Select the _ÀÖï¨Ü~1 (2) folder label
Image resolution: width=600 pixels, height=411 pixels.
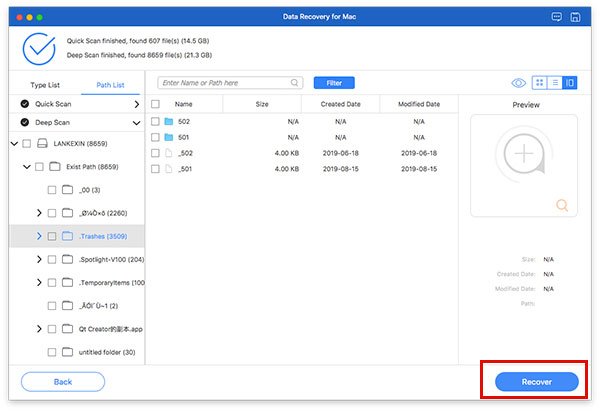(x=98, y=306)
